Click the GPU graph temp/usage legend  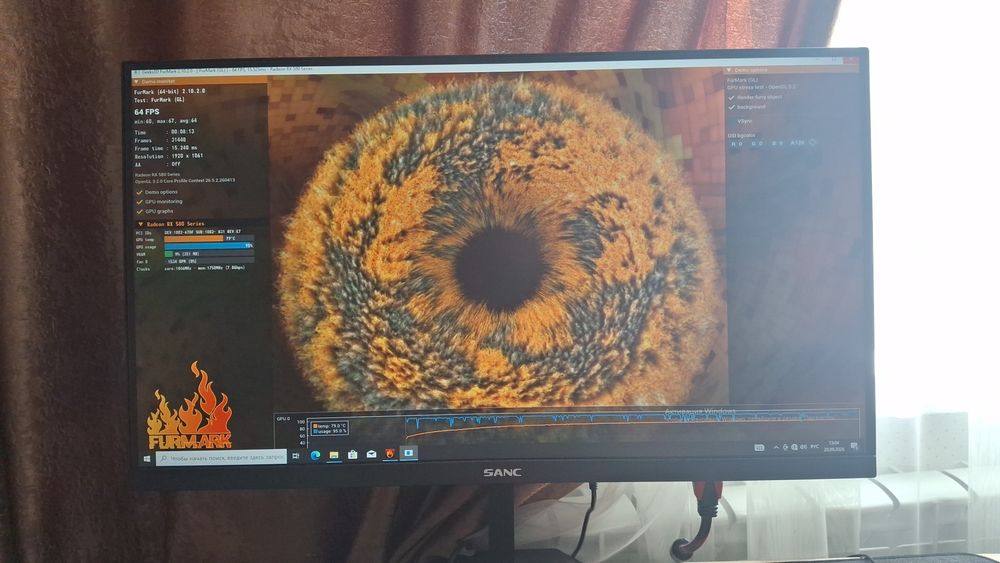(x=330, y=428)
